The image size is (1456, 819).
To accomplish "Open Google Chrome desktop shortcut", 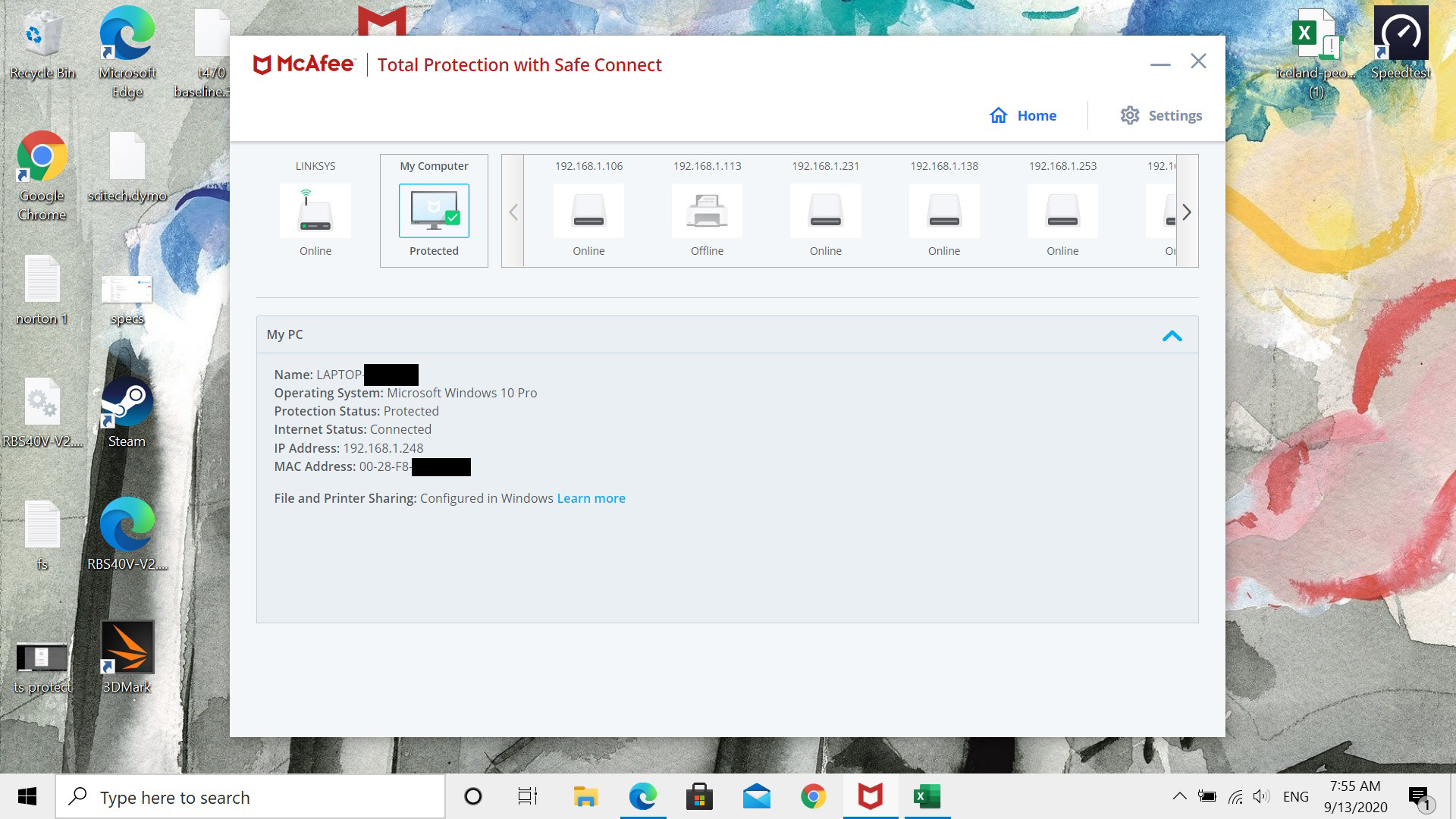I will coord(42,176).
